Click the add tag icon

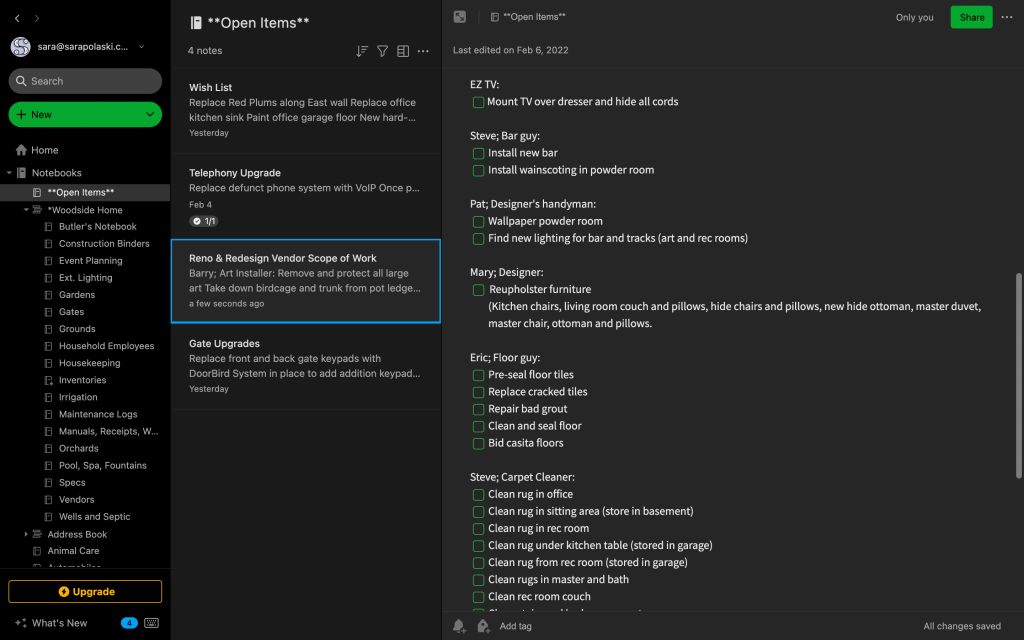tap(483, 626)
